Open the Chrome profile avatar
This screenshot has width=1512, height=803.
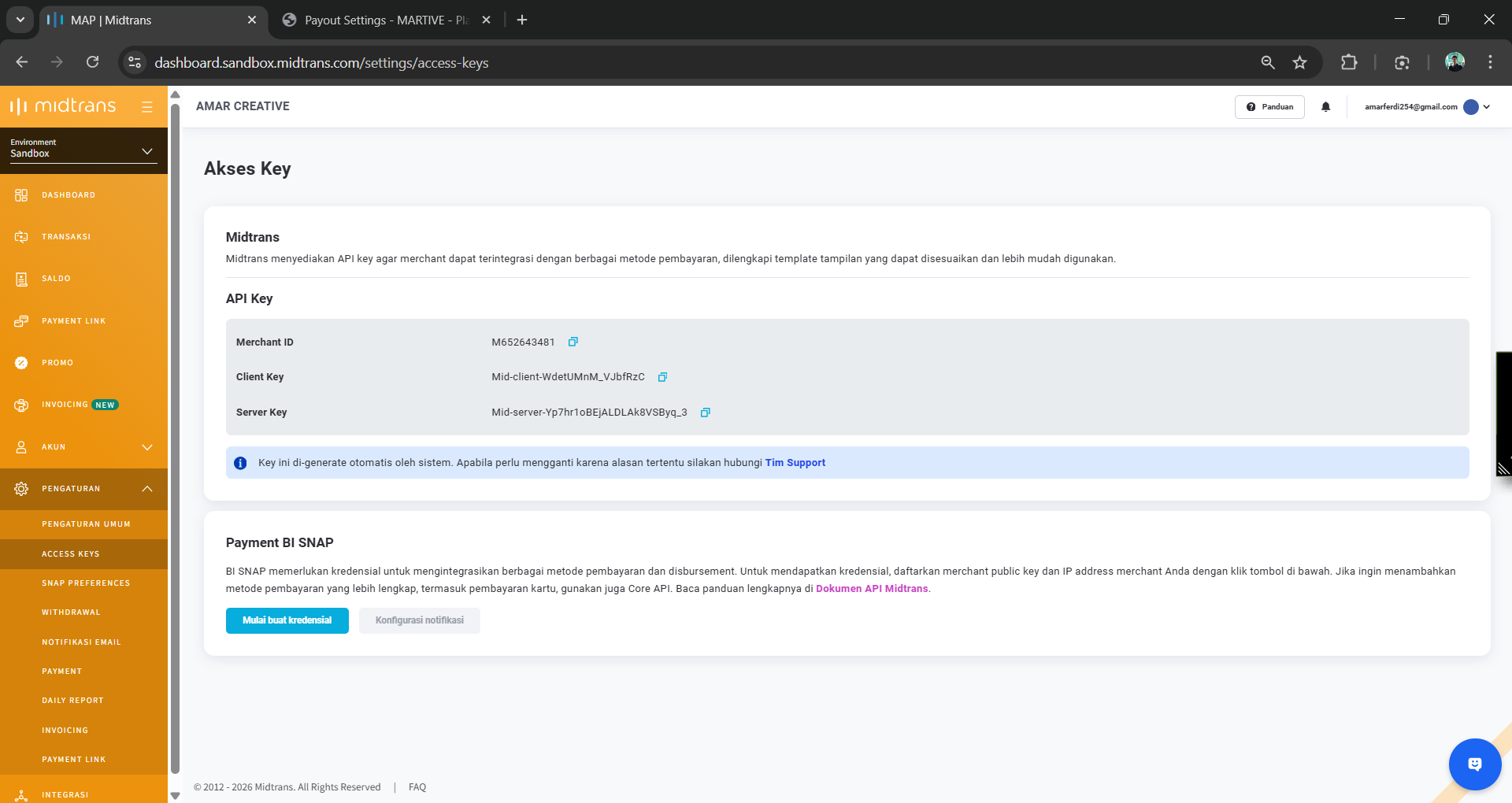pyautogui.click(x=1455, y=62)
